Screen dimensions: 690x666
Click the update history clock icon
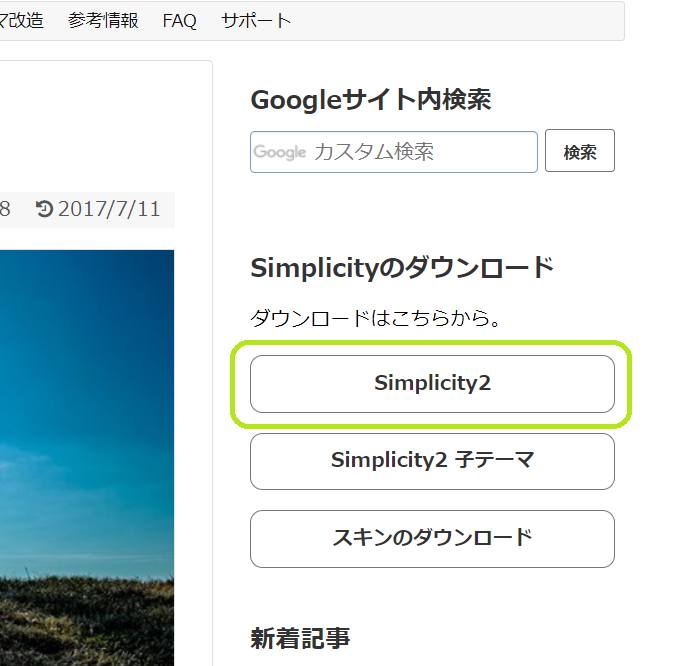point(44,209)
